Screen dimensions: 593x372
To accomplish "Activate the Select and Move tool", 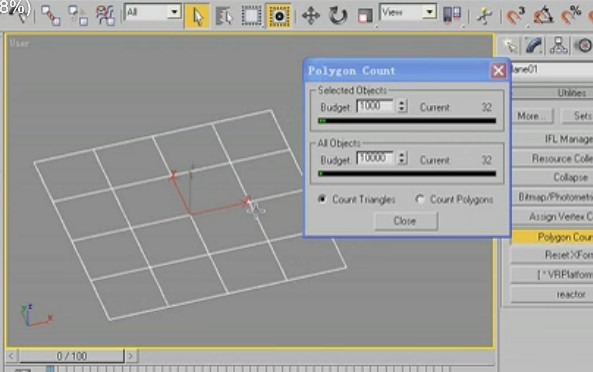I will [x=311, y=16].
